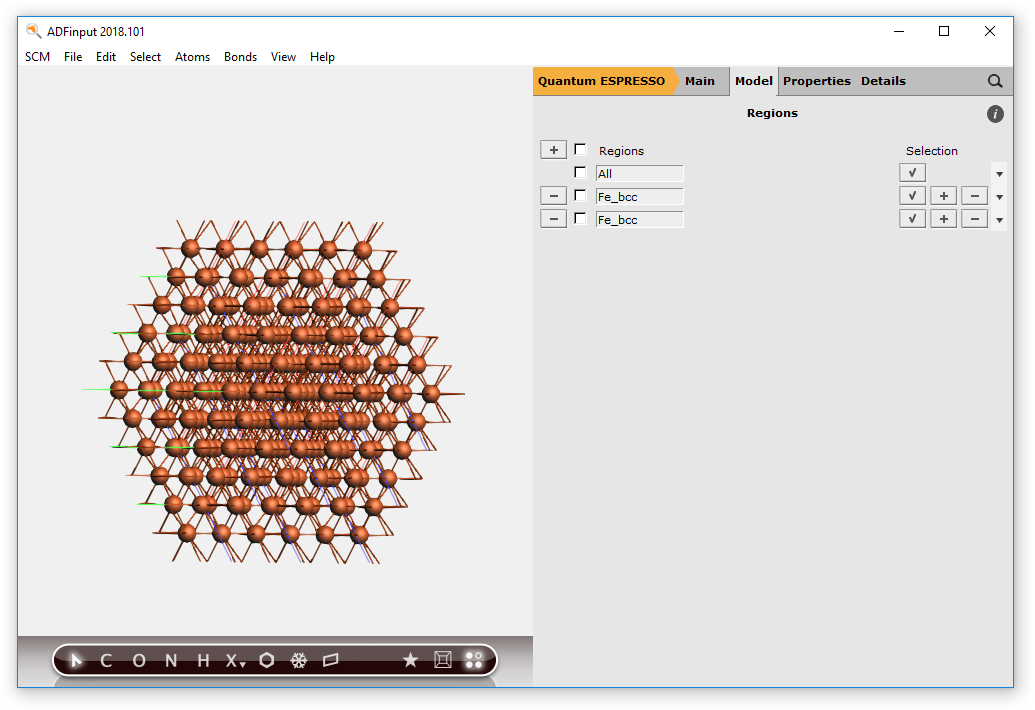The width and height of the screenshot is (1035, 710).
Task: Open the search magnifier icon
Action: coord(995,81)
